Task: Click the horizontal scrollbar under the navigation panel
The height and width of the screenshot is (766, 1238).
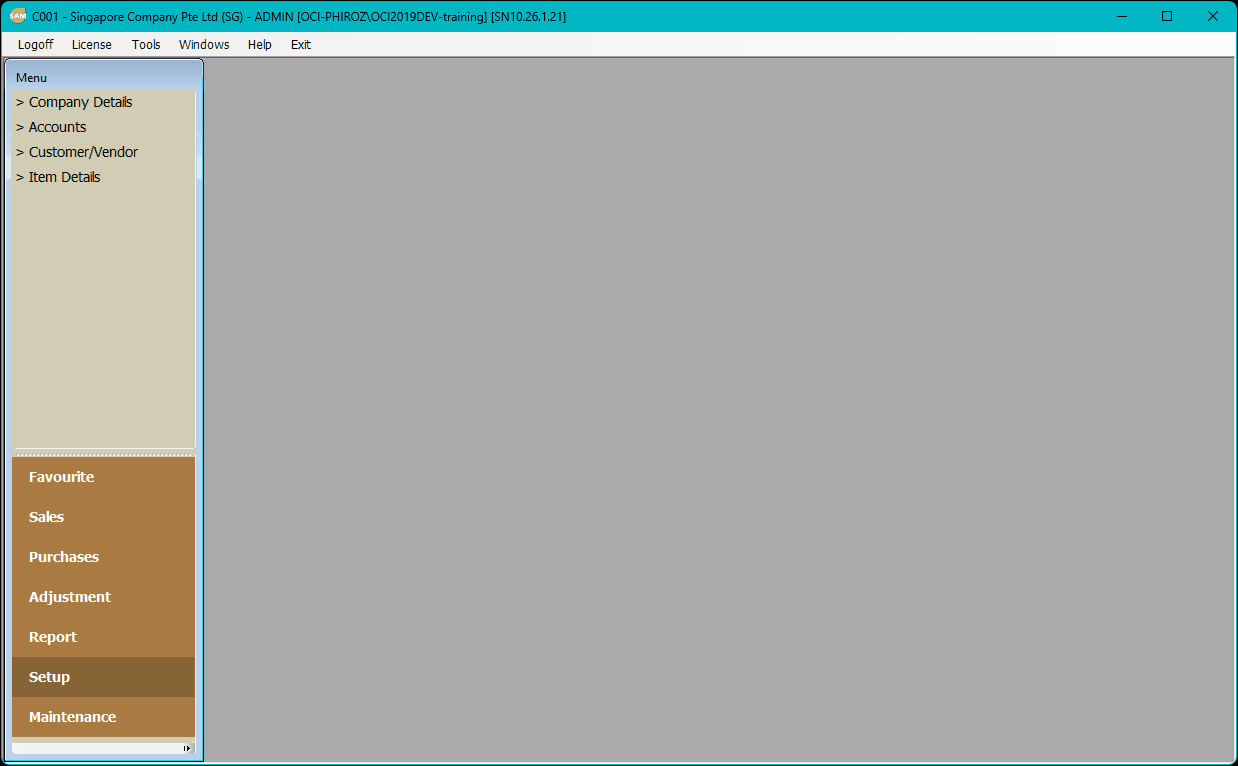Action: click(x=97, y=748)
